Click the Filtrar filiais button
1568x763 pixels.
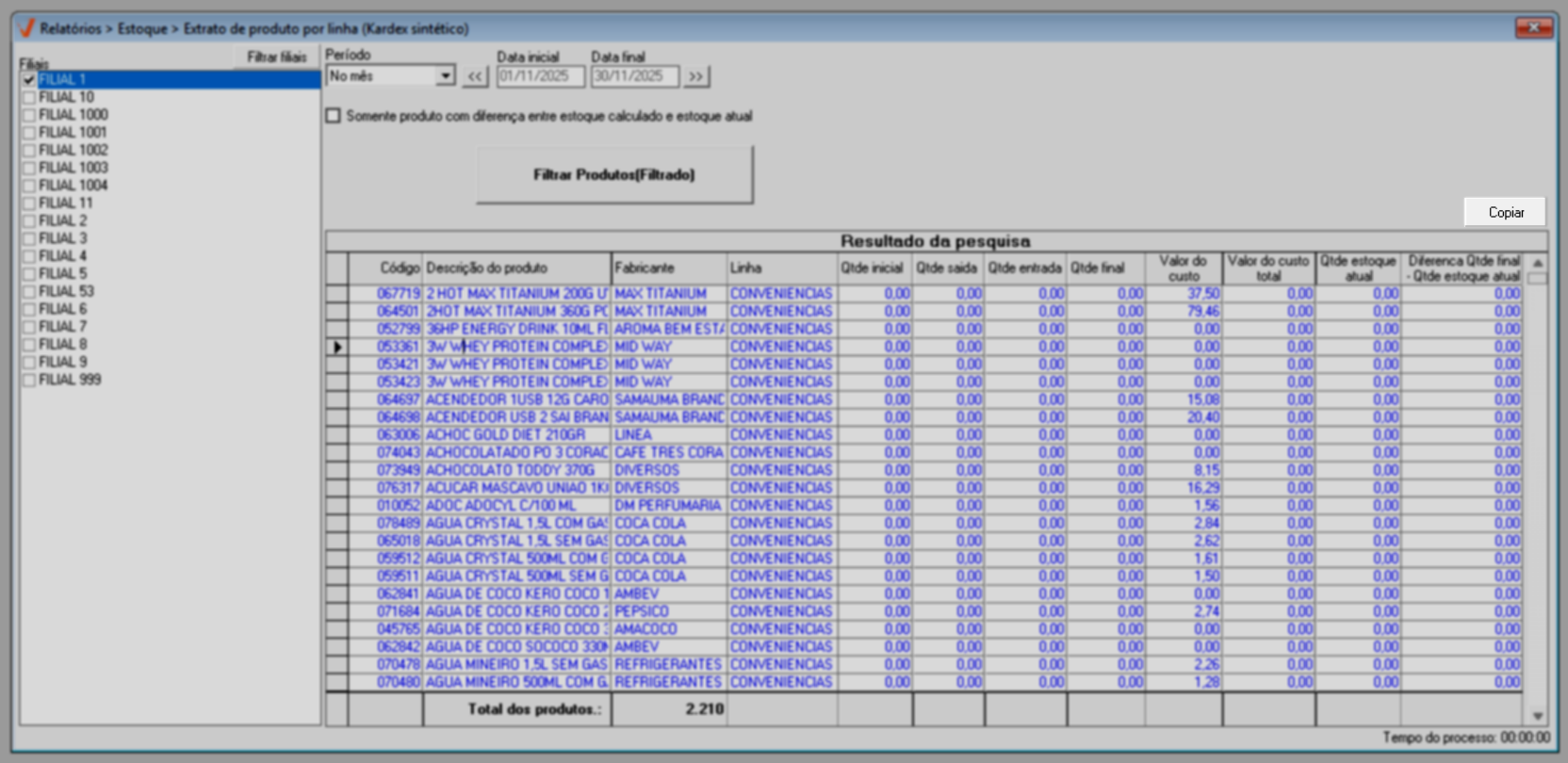[276, 57]
